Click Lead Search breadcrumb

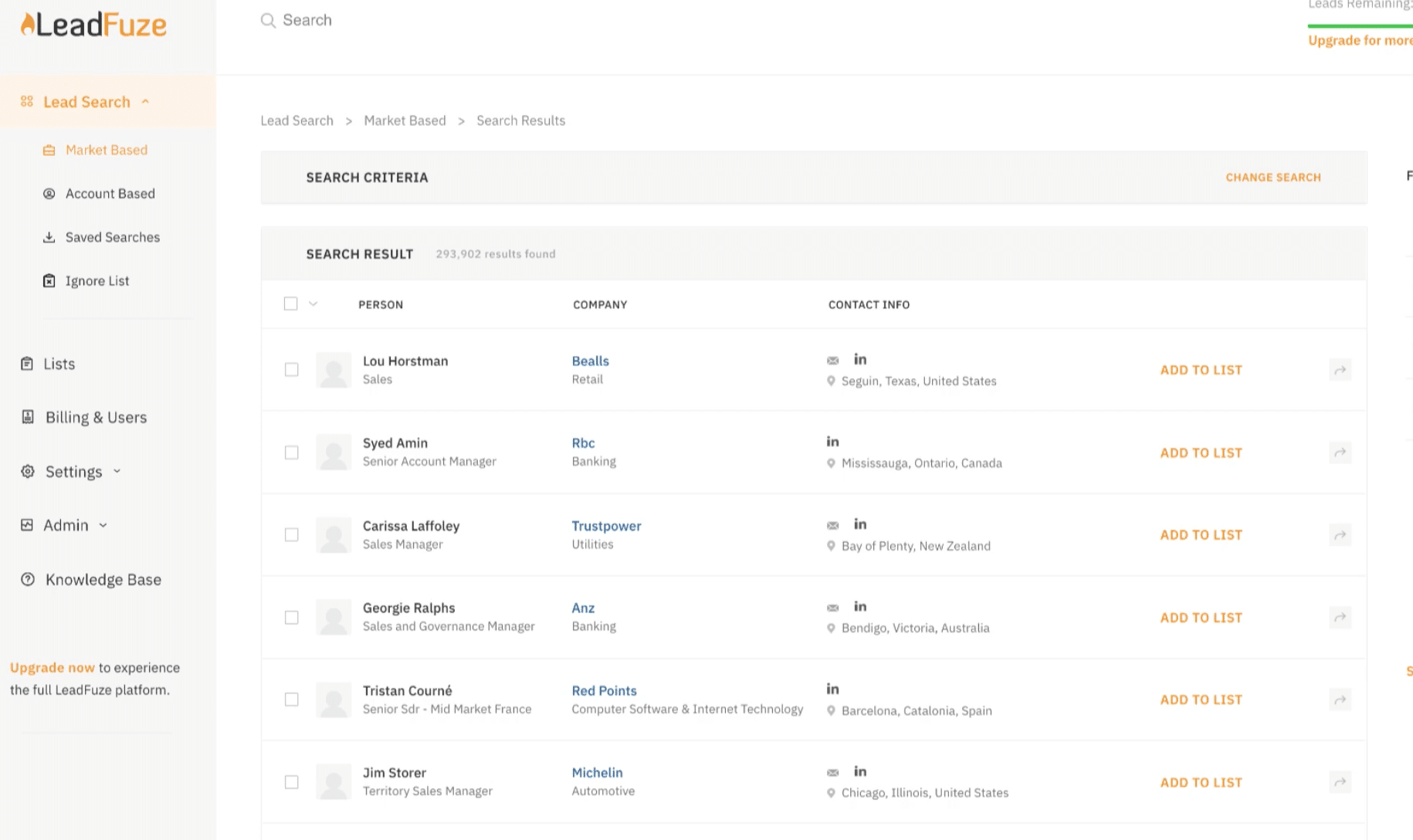coord(296,120)
